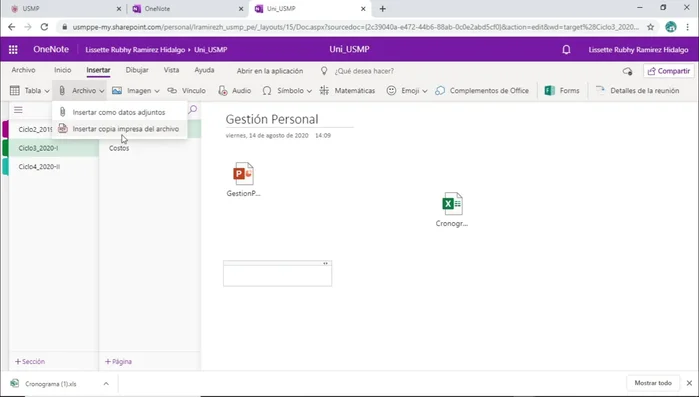699x397 pixels.
Task: Click the PDF icon of Insertar copia impresa
Action: (x=63, y=129)
